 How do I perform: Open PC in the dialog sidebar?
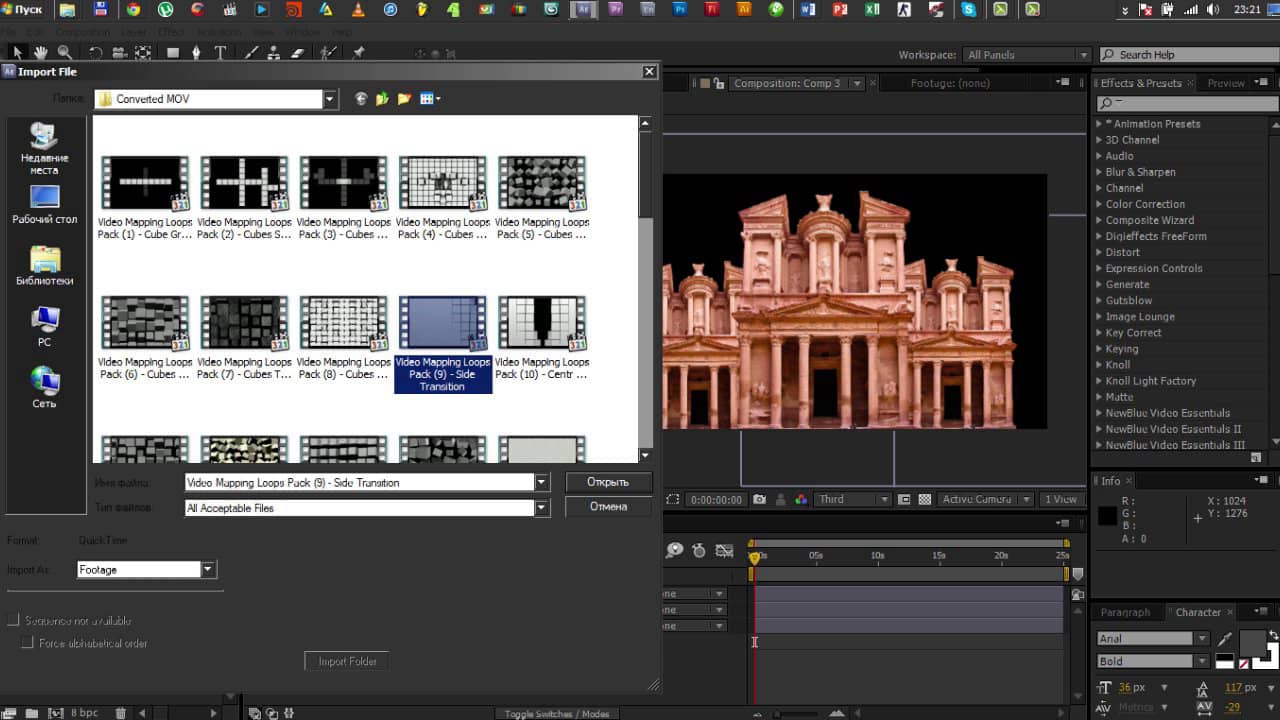44,328
